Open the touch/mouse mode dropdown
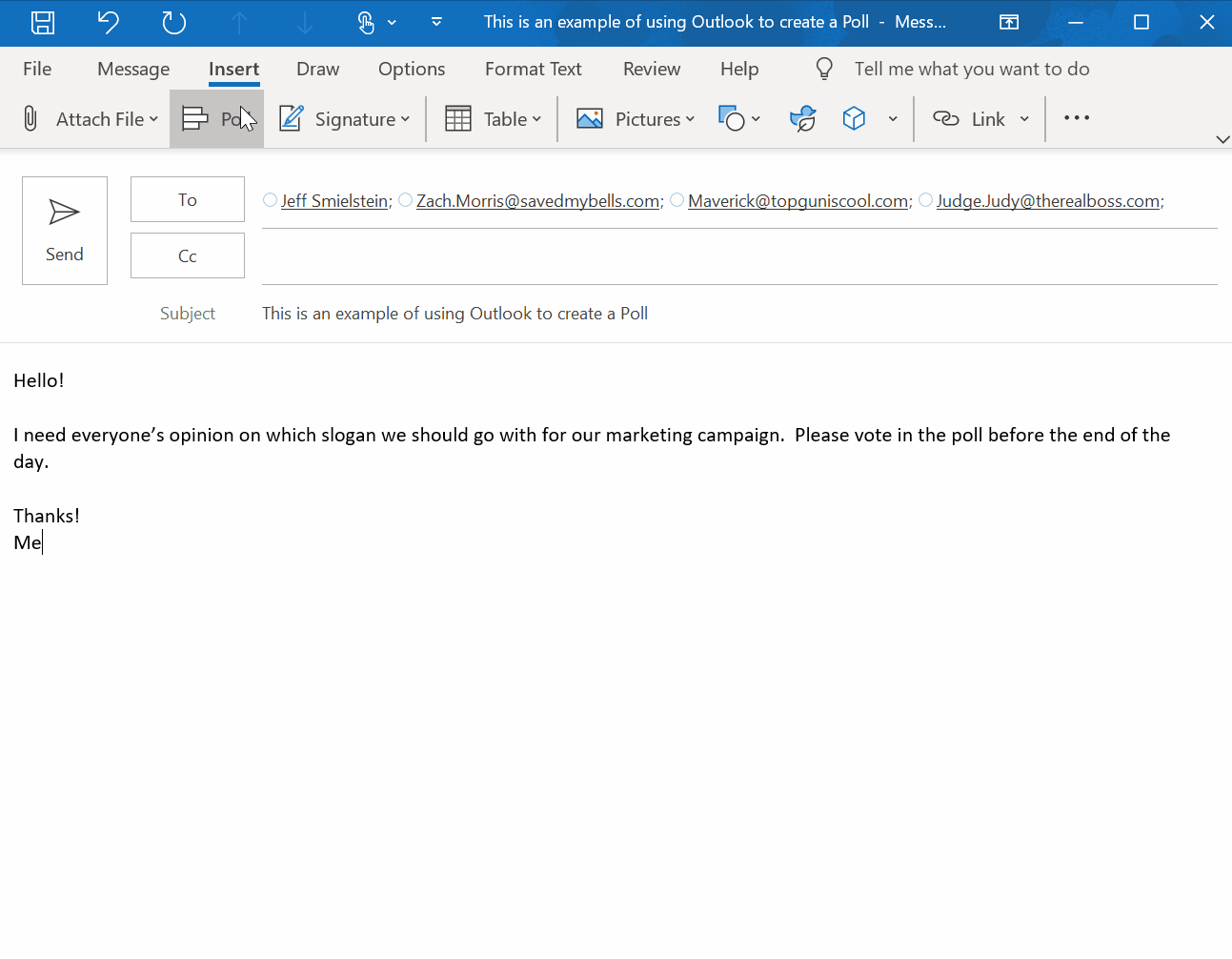The width and height of the screenshot is (1232, 959). (391, 21)
